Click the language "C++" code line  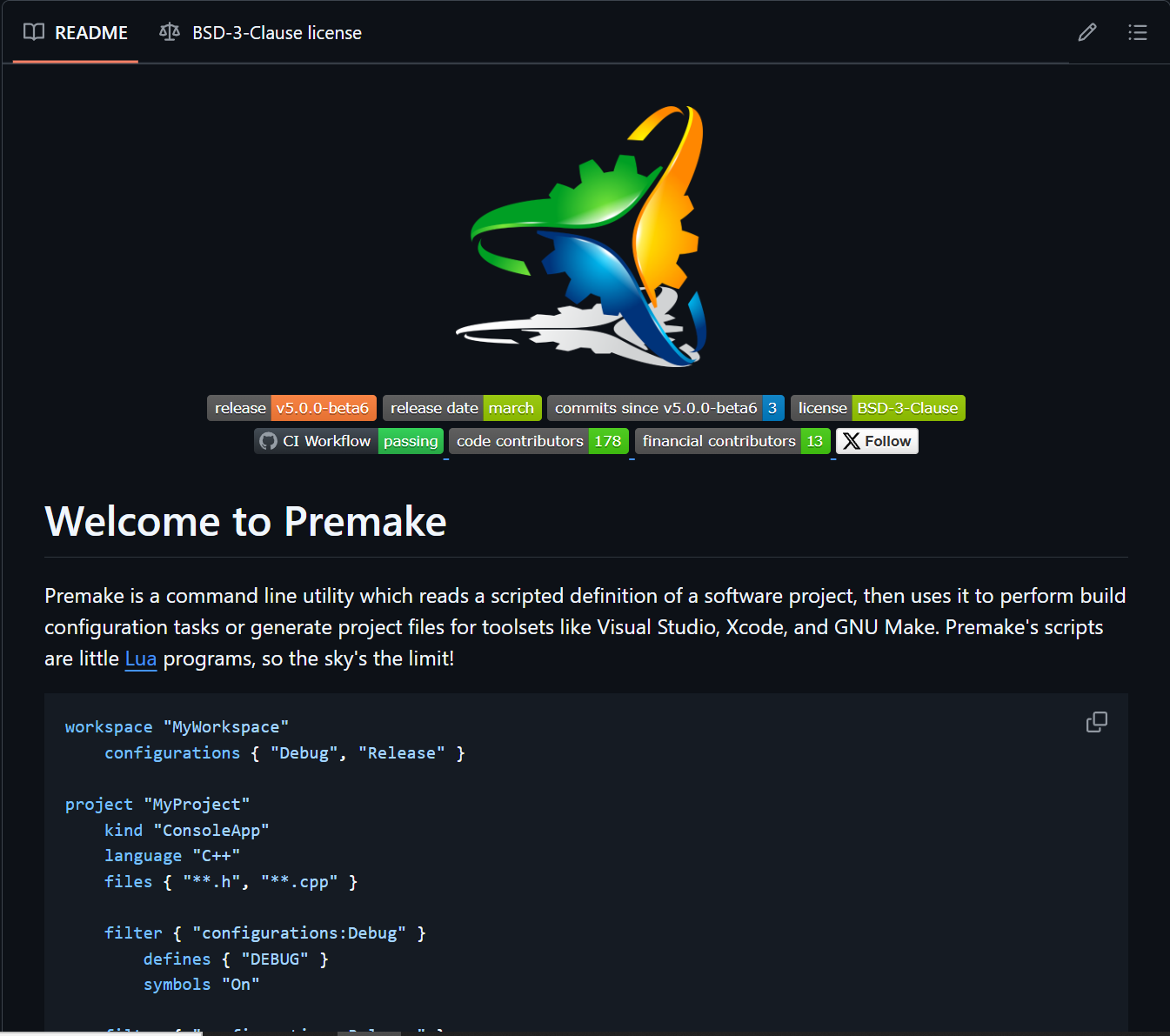coord(172,856)
